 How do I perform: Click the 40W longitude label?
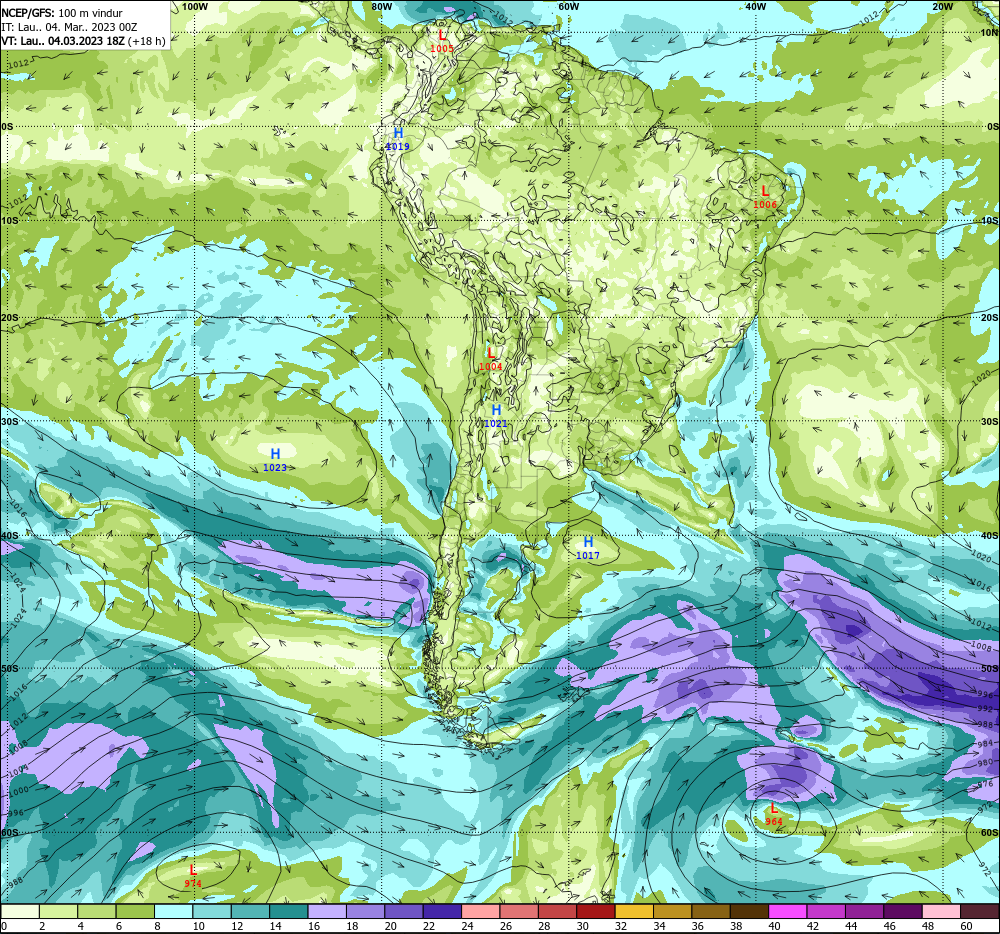tap(756, 6)
